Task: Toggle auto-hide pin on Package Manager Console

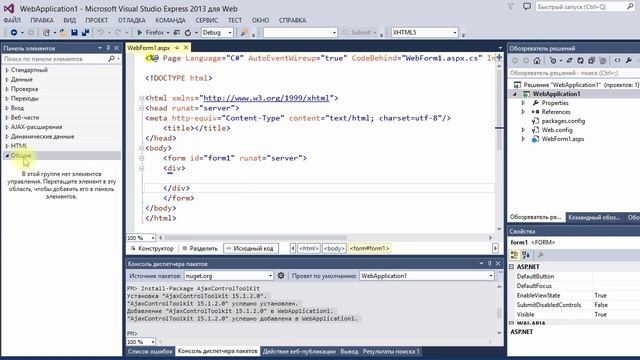Action: click(490, 264)
